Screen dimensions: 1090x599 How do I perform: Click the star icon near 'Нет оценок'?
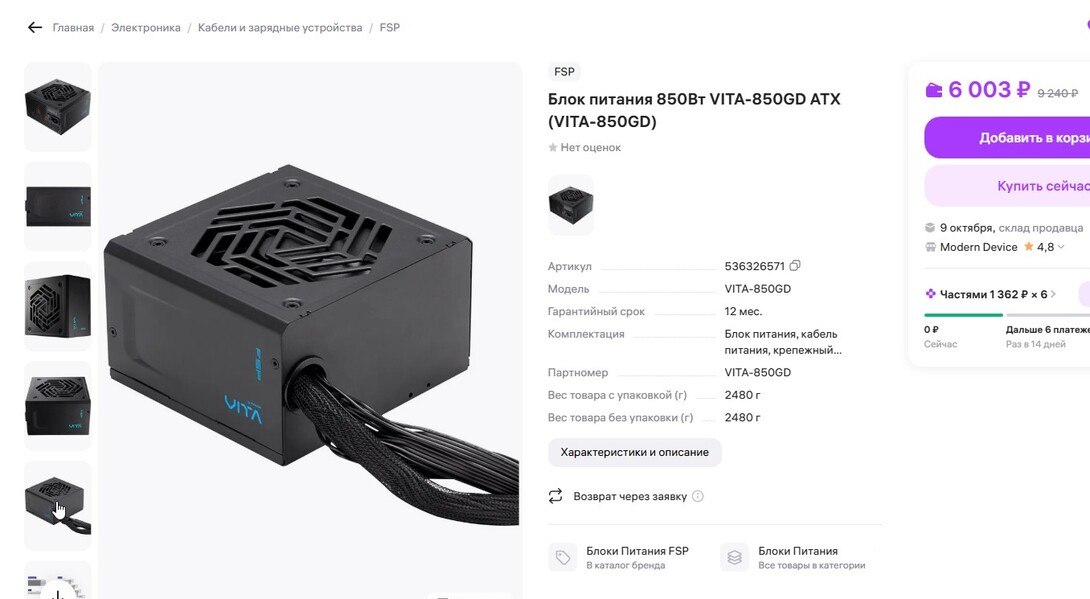tap(553, 147)
